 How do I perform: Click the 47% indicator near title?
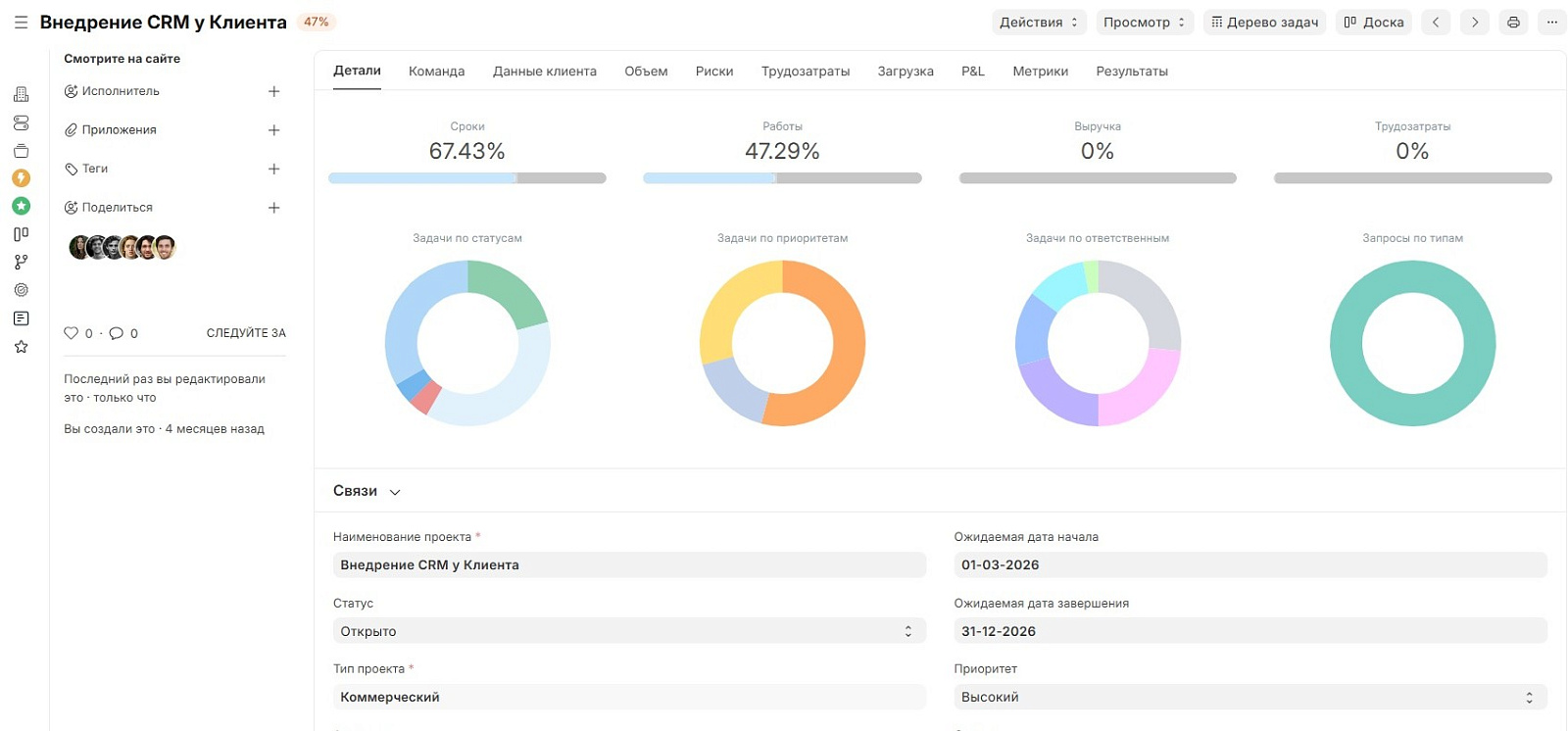click(317, 22)
